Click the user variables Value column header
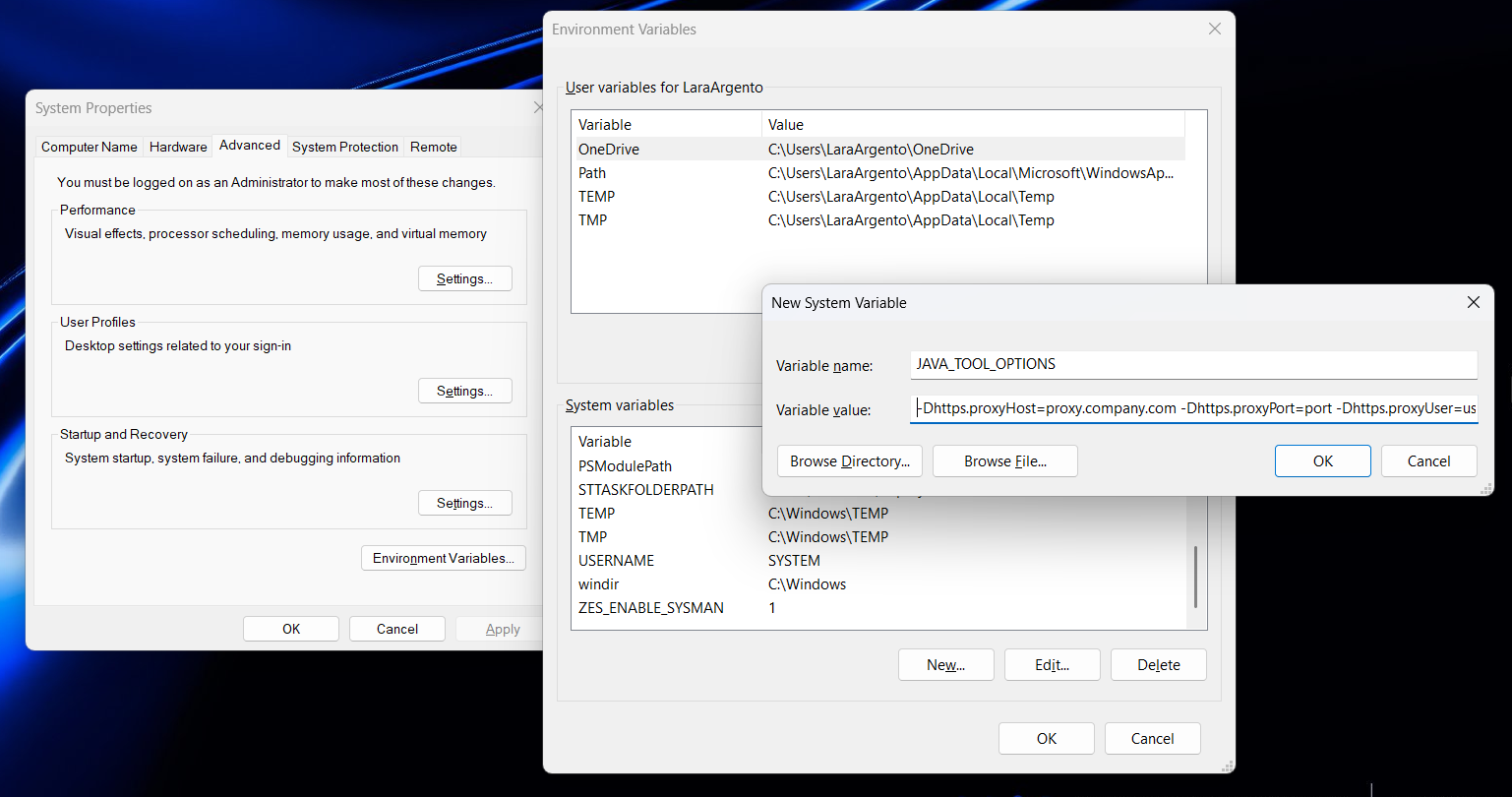 [973, 125]
